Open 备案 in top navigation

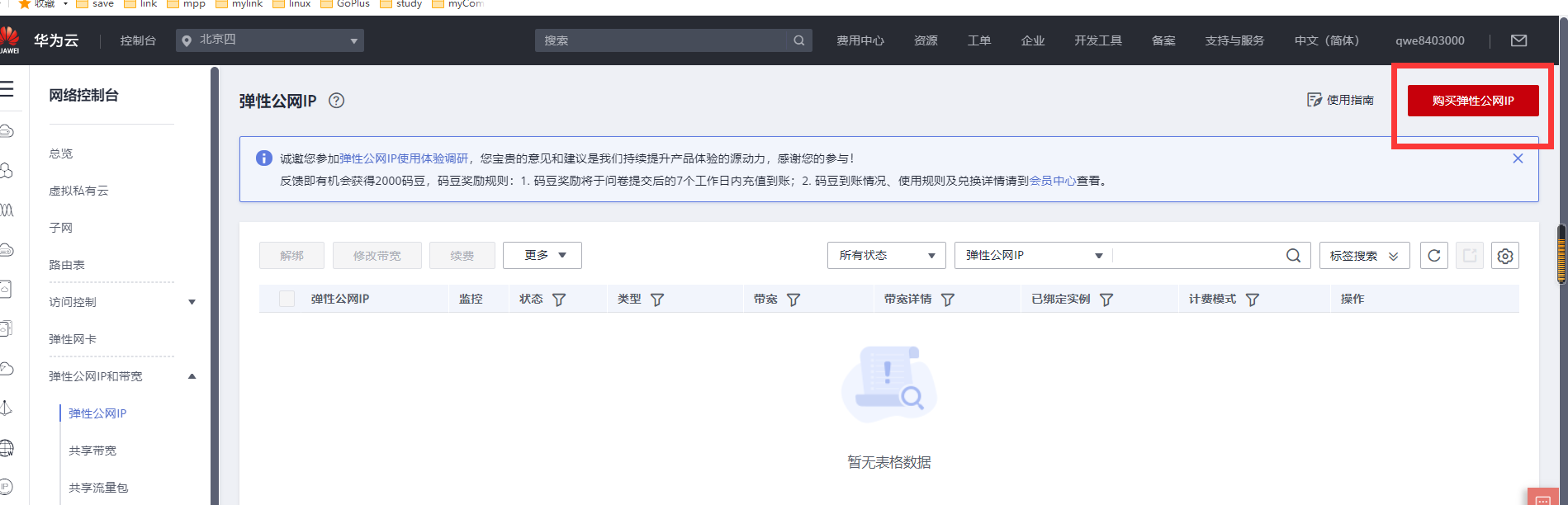coord(1163,40)
